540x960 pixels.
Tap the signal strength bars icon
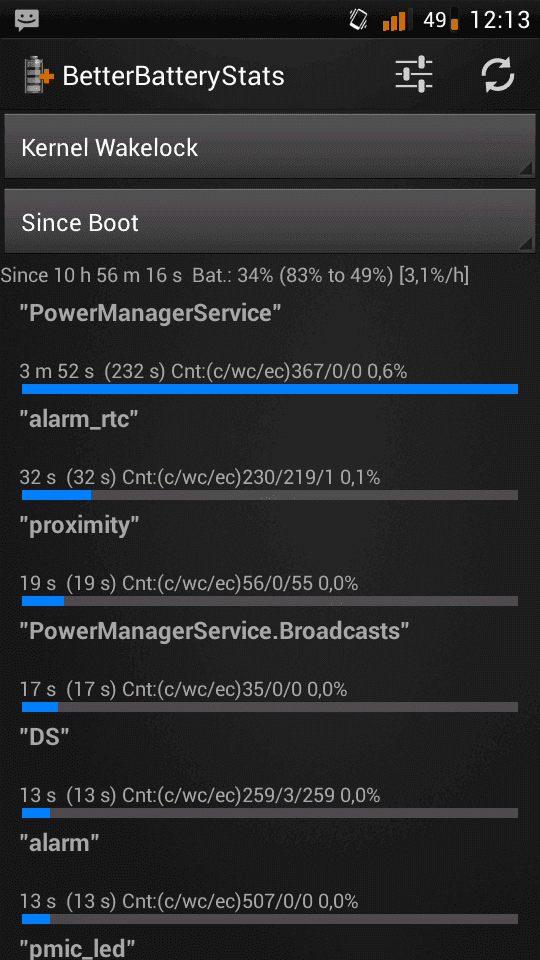pyautogui.click(x=394, y=21)
